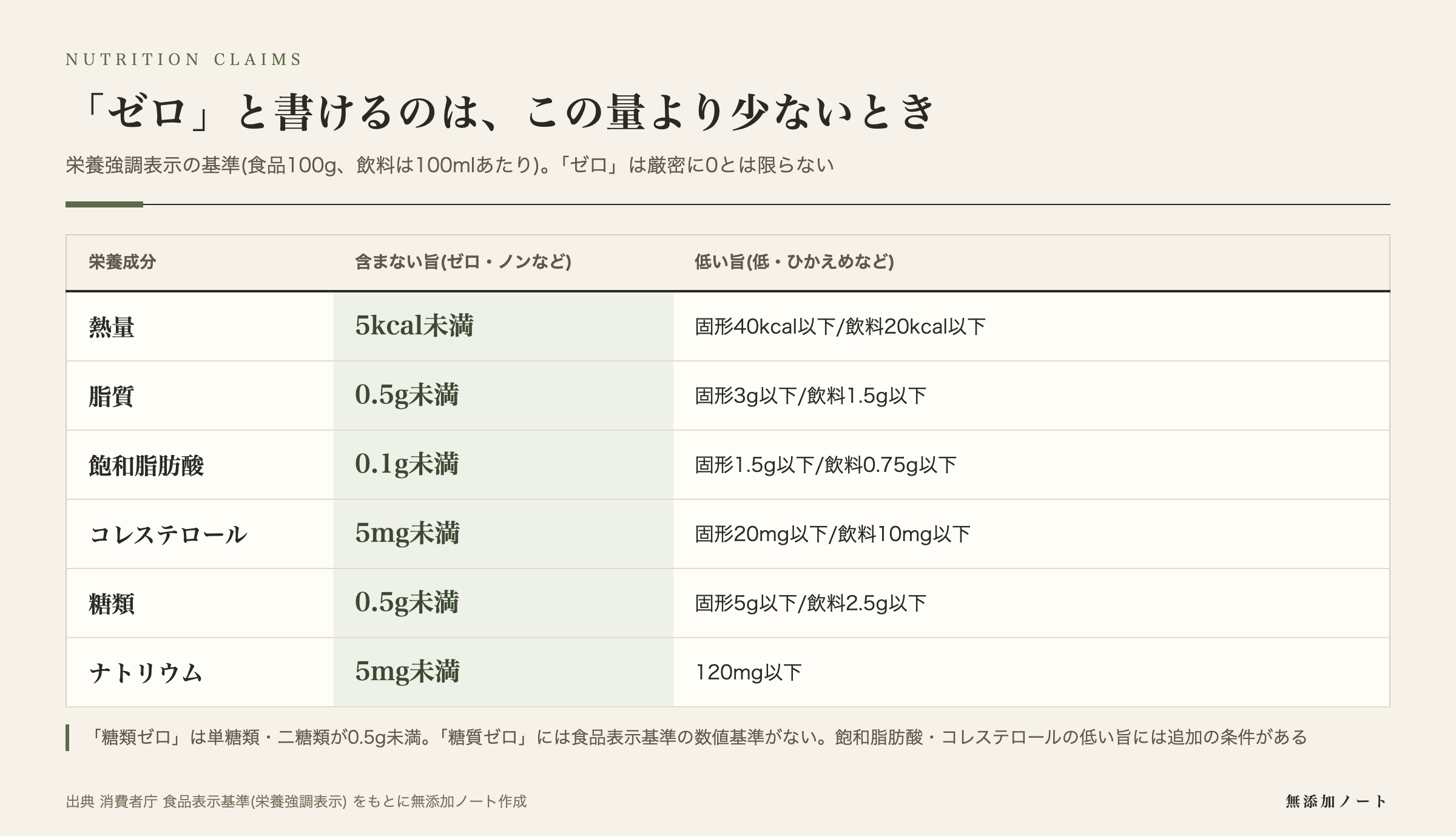
Task: Click the 5kcal未満 value
Action: (414, 326)
